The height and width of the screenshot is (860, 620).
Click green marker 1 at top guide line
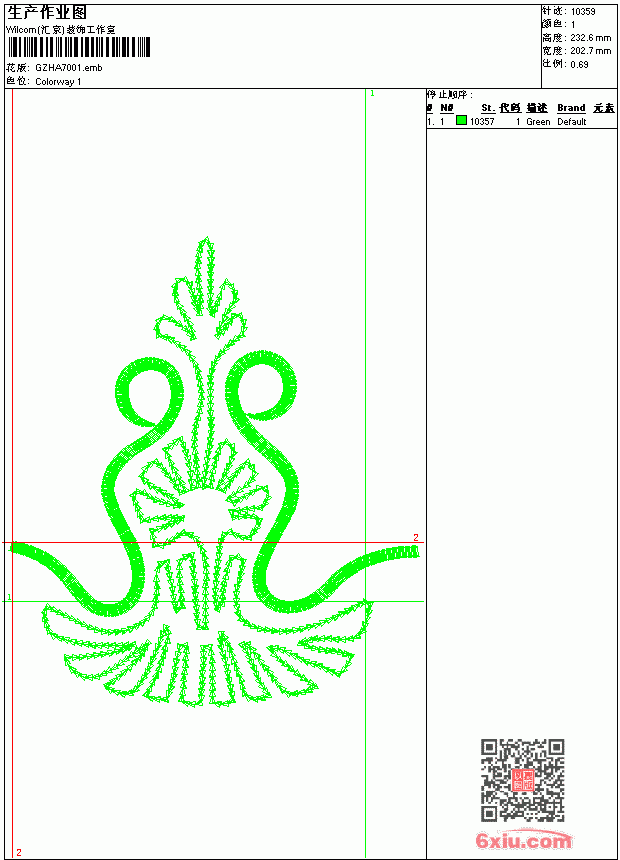(373, 94)
